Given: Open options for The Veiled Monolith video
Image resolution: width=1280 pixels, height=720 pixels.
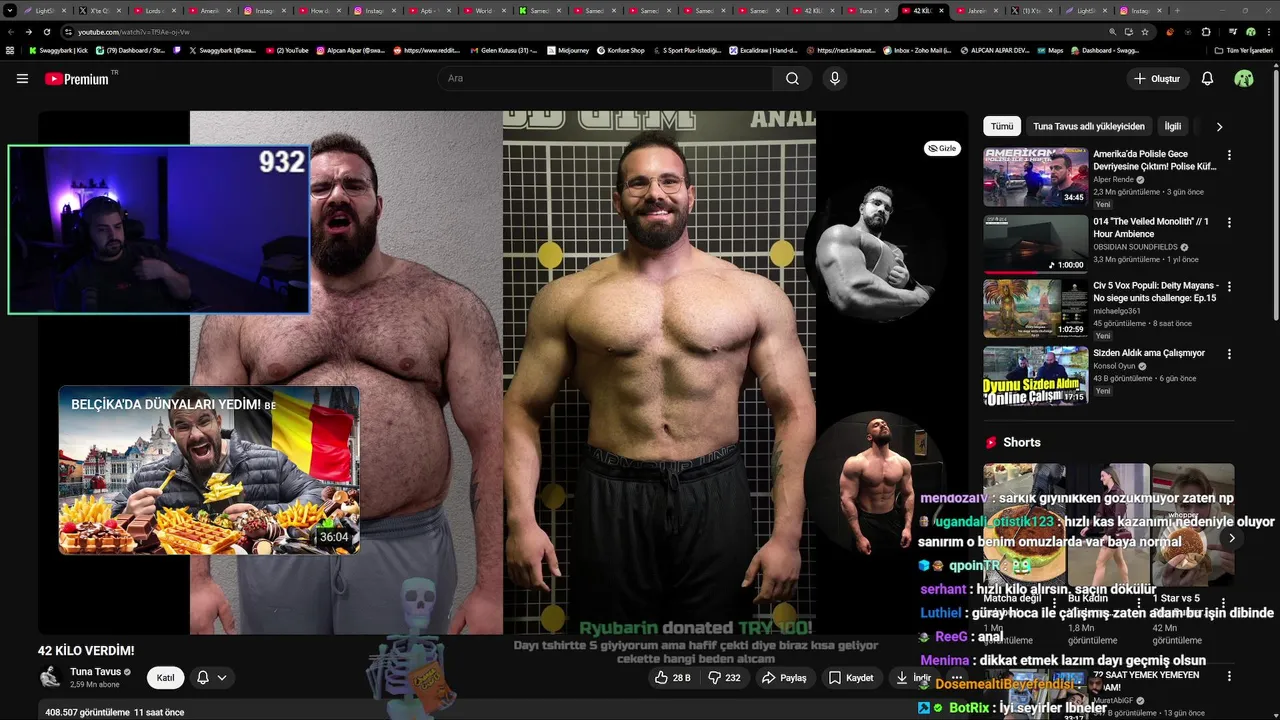Looking at the screenshot, I should (1229, 222).
